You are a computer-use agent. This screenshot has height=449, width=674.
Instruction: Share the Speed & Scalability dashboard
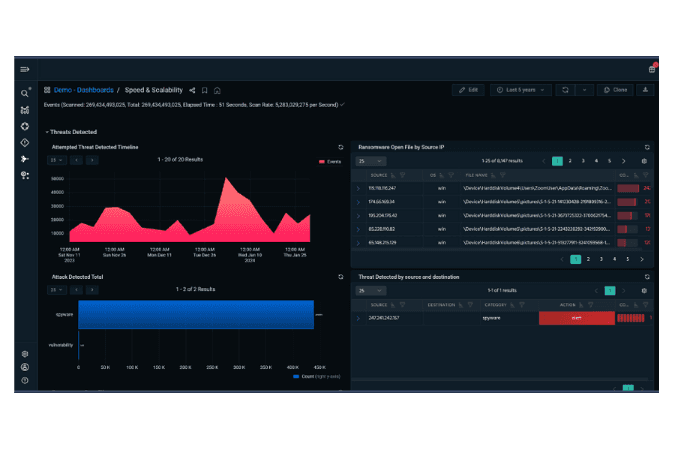(x=192, y=90)
